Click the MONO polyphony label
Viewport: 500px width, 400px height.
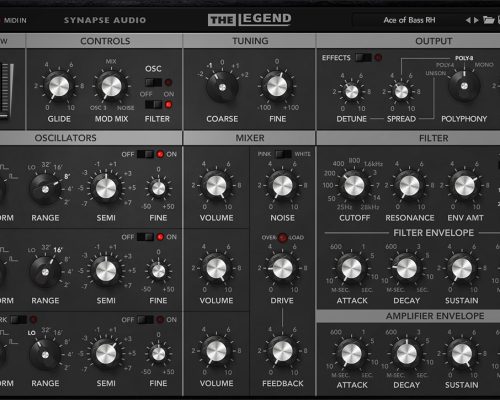pyautogui.click(x=484, y=65)
